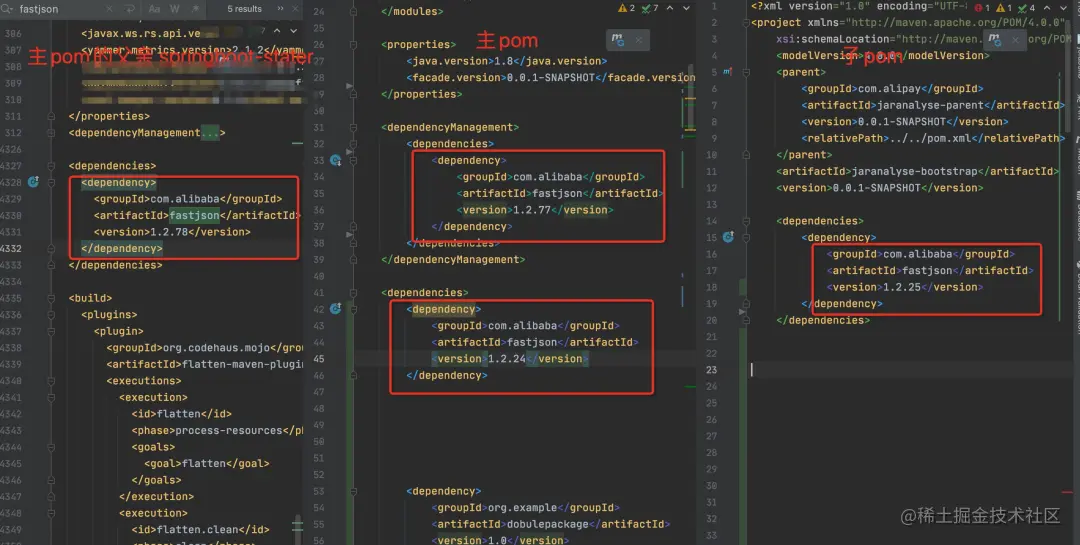Load Maven changes in middle editor
Image resolution: width=1080 pixels, height=545 pixels.
coord(618,40)
